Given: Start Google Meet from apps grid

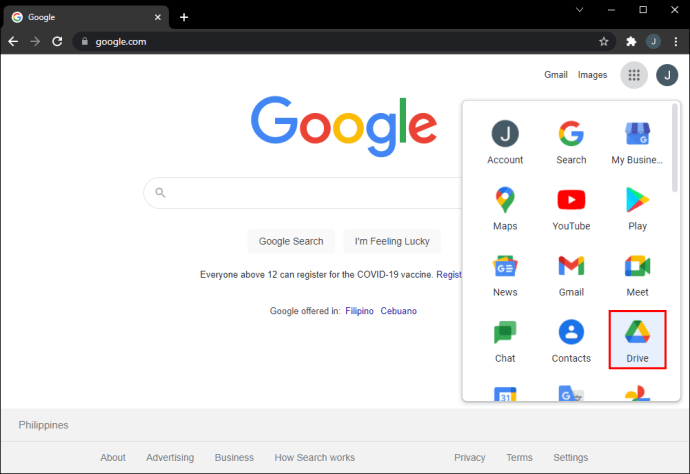Looking at the screenshot, I should (637, 274).
